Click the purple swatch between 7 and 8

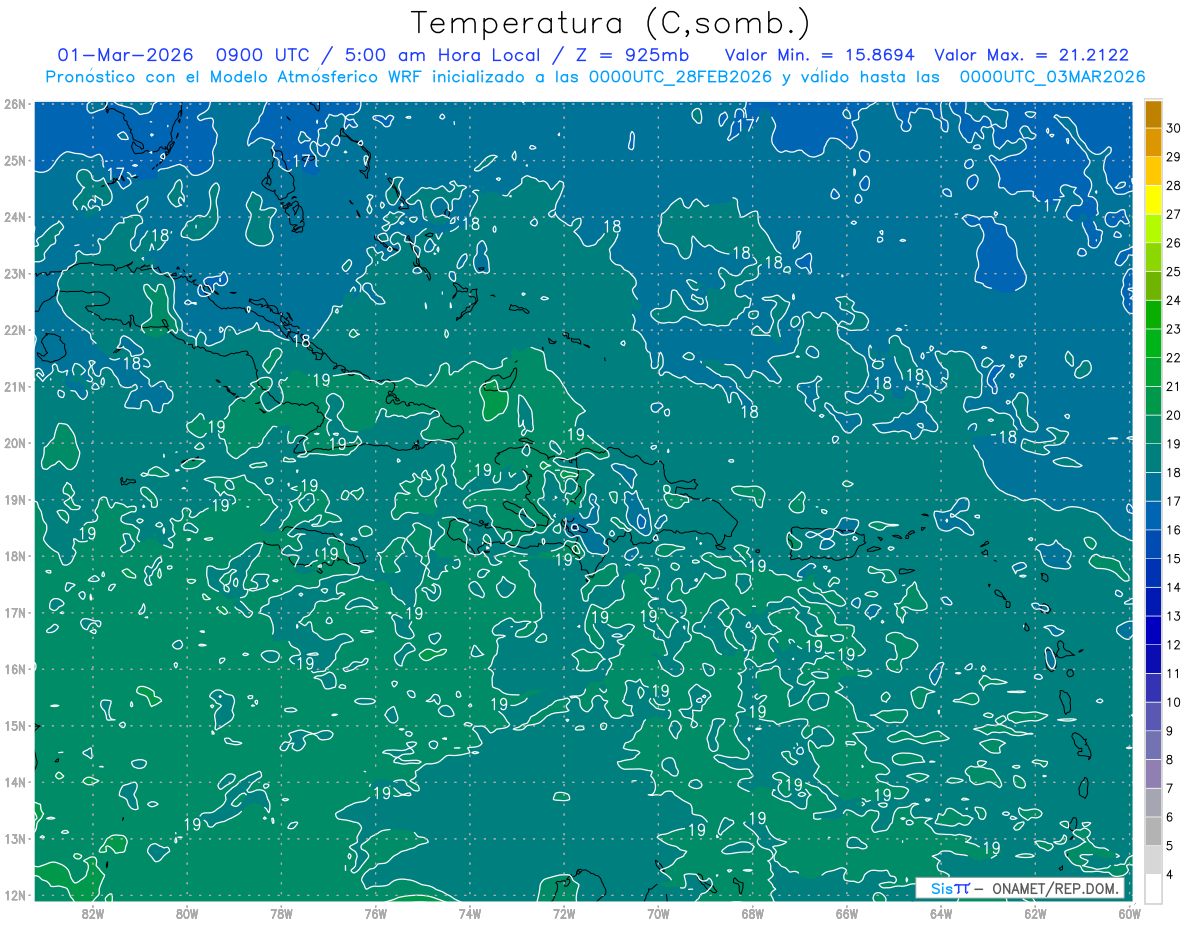(1153, 774)
